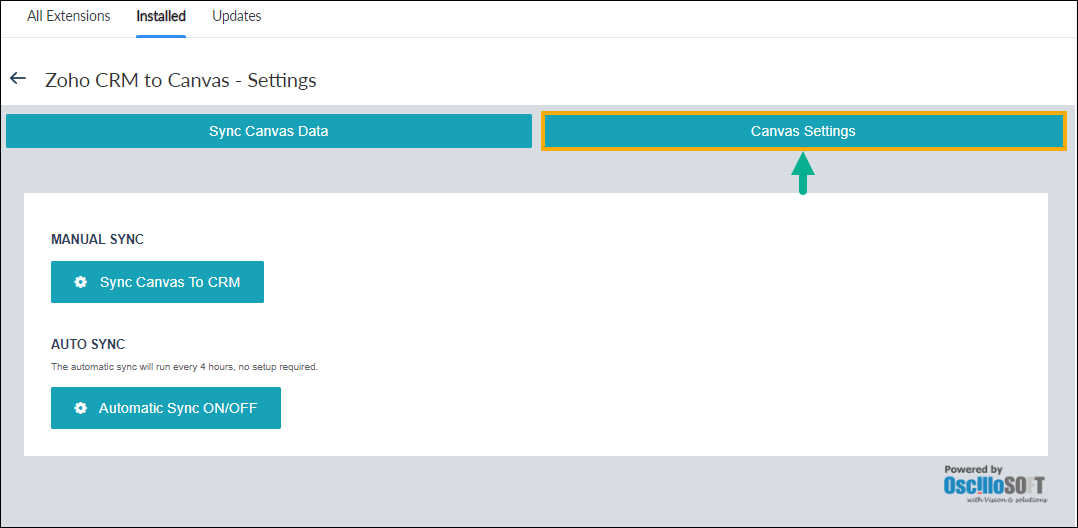The width and height of the screenshot is (1078, 528).
Task: Switch to the Installed tab
Action: [161, 16]
